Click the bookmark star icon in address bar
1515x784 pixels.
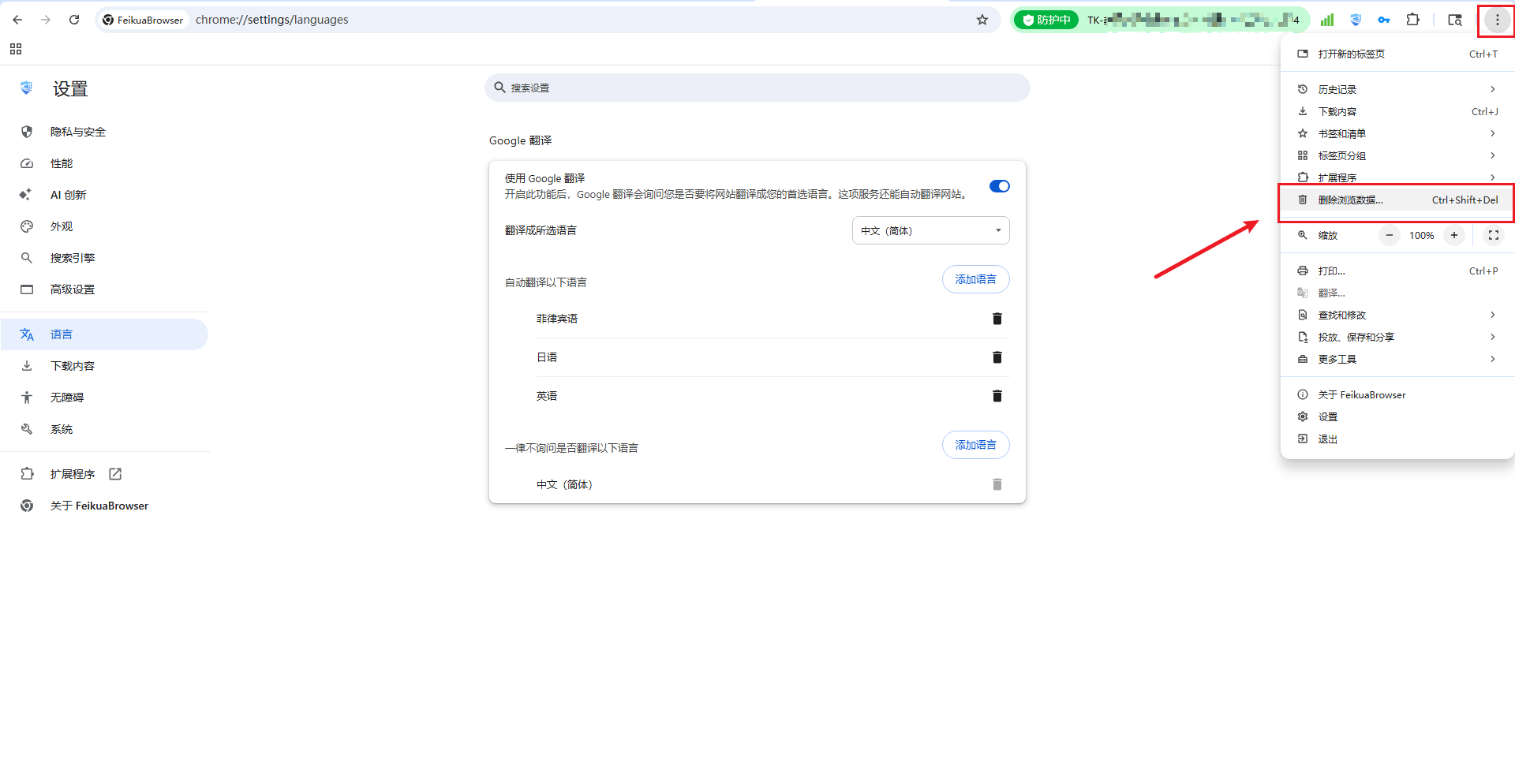tap(982, 20)
